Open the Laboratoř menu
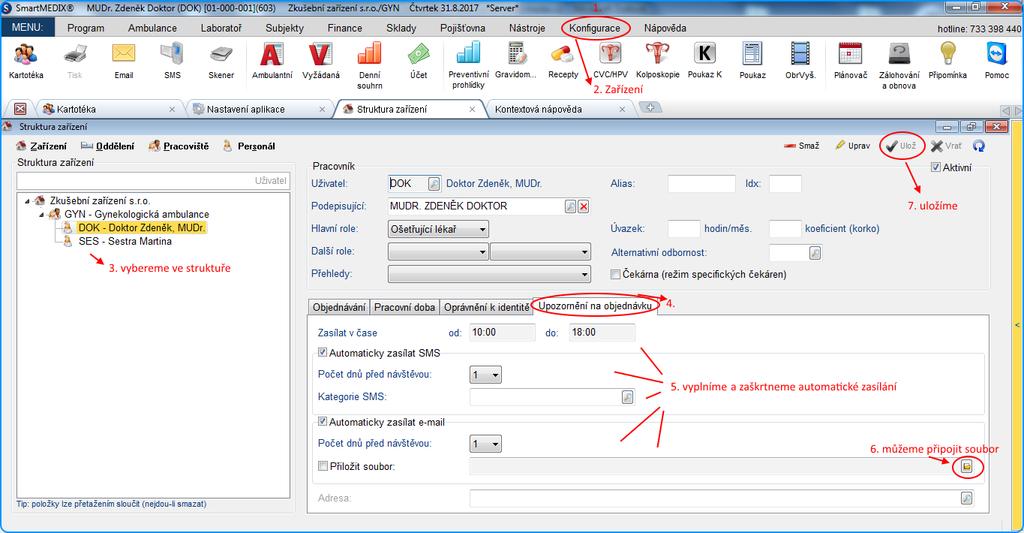Viewport: 1024px width, 533px height. [221, 28]
